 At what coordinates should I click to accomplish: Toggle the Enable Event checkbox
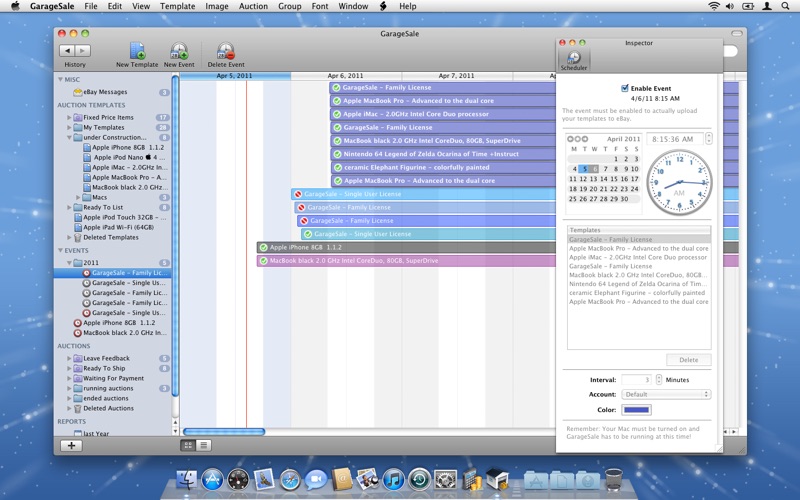click(x=625, y=88)
